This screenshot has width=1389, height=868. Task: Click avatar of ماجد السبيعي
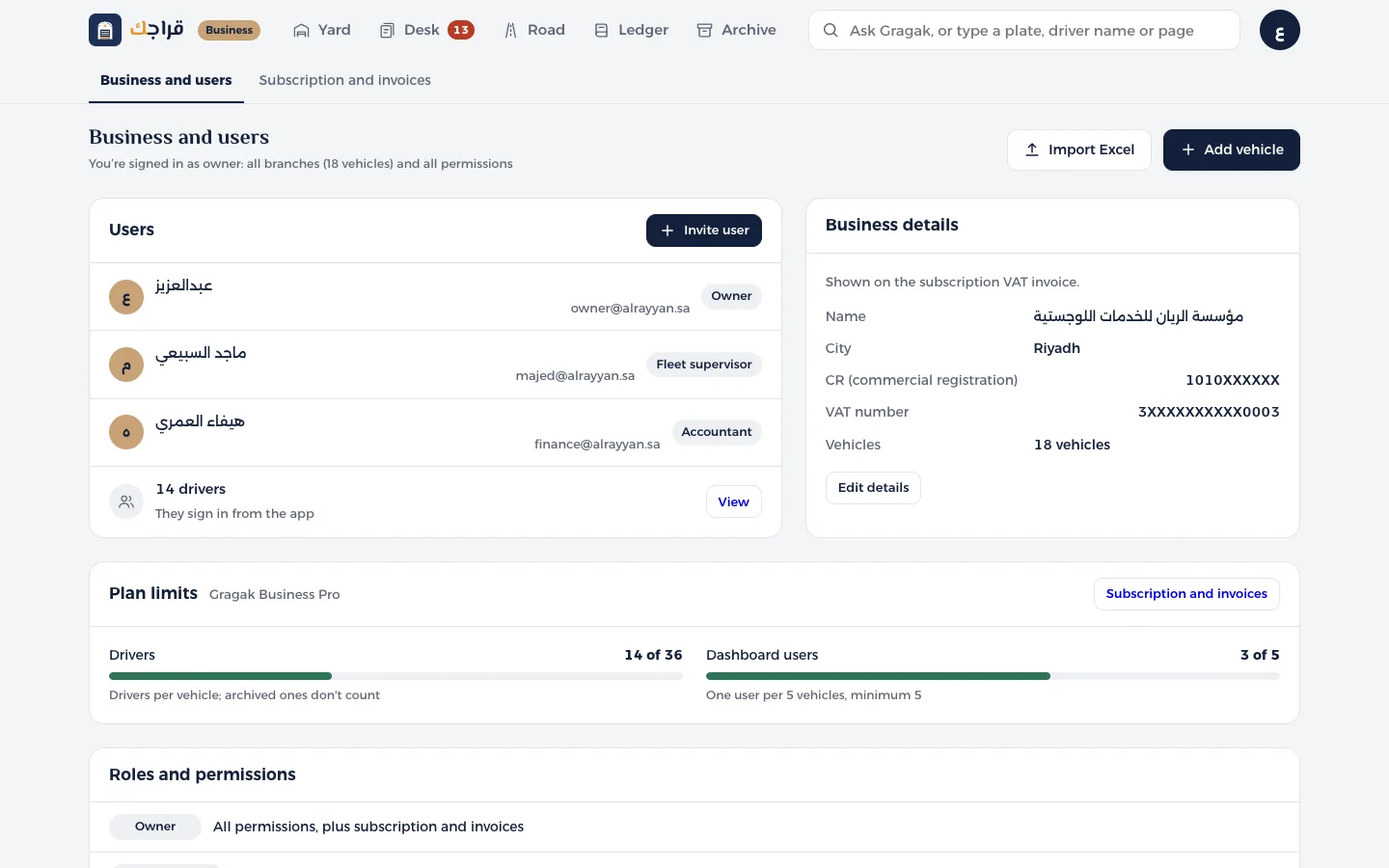(x=126, y=365)
